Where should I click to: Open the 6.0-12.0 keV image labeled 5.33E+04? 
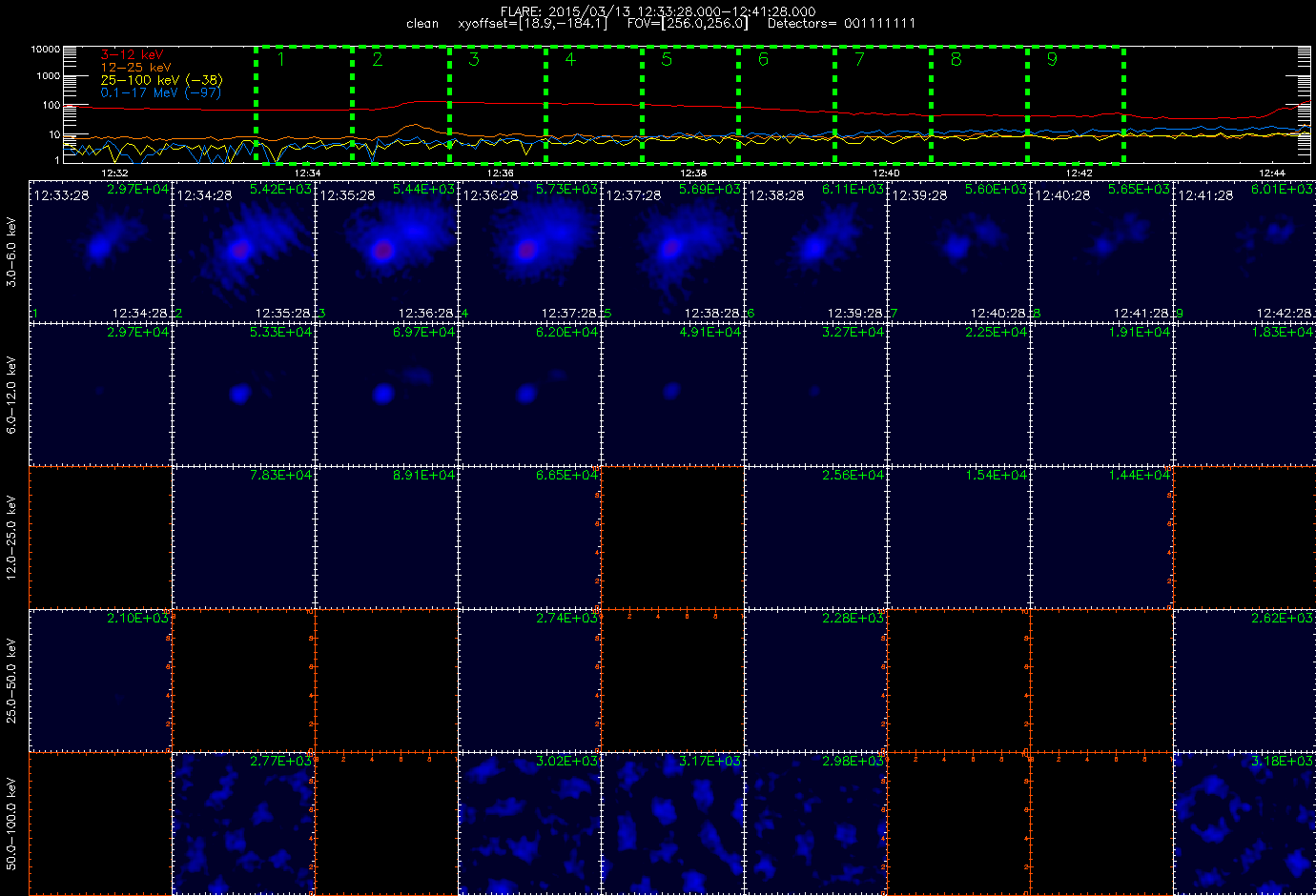coord(243,395)
